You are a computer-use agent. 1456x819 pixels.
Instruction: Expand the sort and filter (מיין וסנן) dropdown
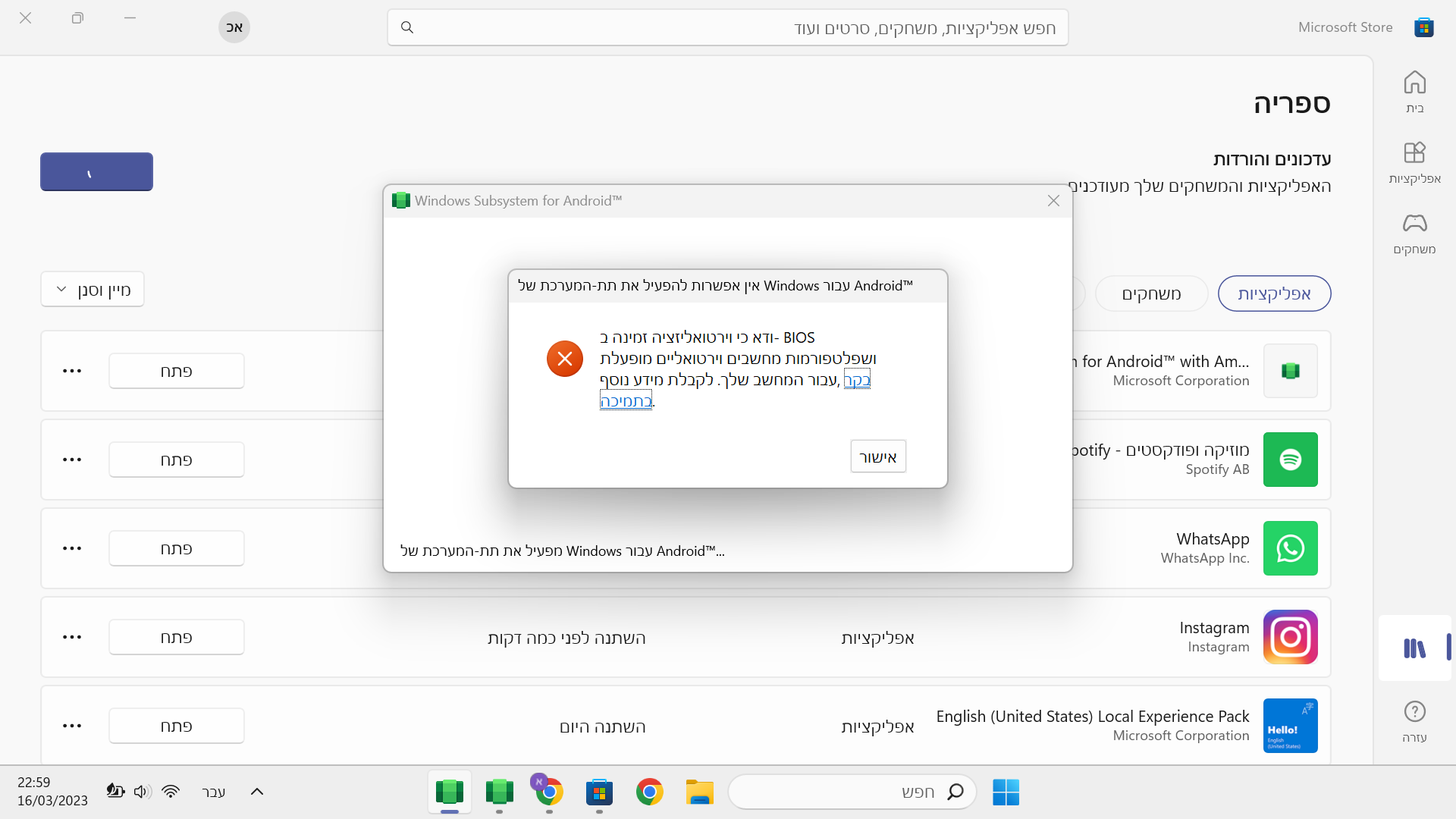coord(93,289)
